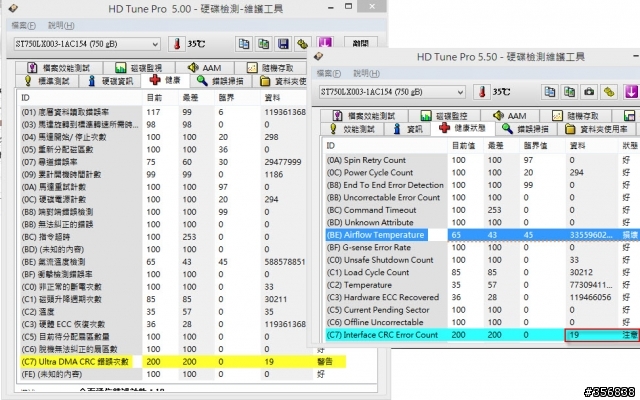The width and height of the screenshot is (640, 400).
Task: Click second green copy icon in 5.50 toolbar
Action: coord(569,92)
